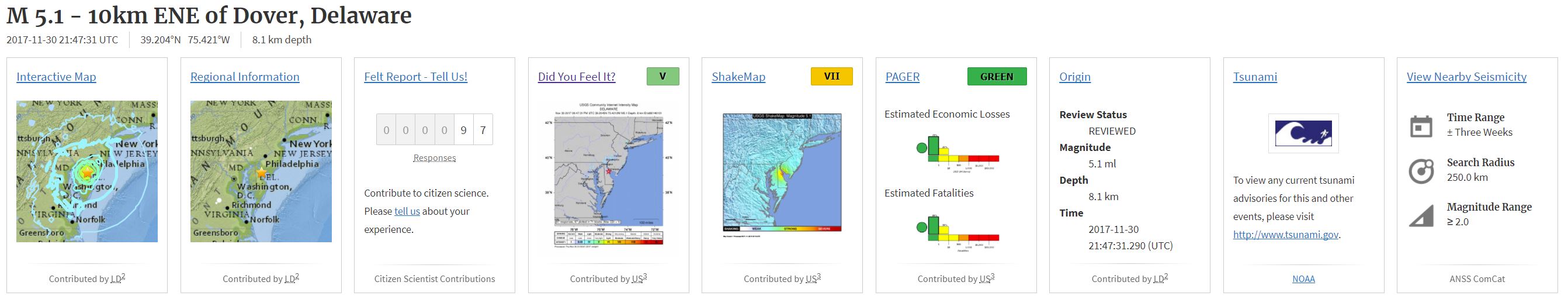1568x299 pixels.
Task: Open View Nearby Seismicity link
Action: click(1466, 77)
